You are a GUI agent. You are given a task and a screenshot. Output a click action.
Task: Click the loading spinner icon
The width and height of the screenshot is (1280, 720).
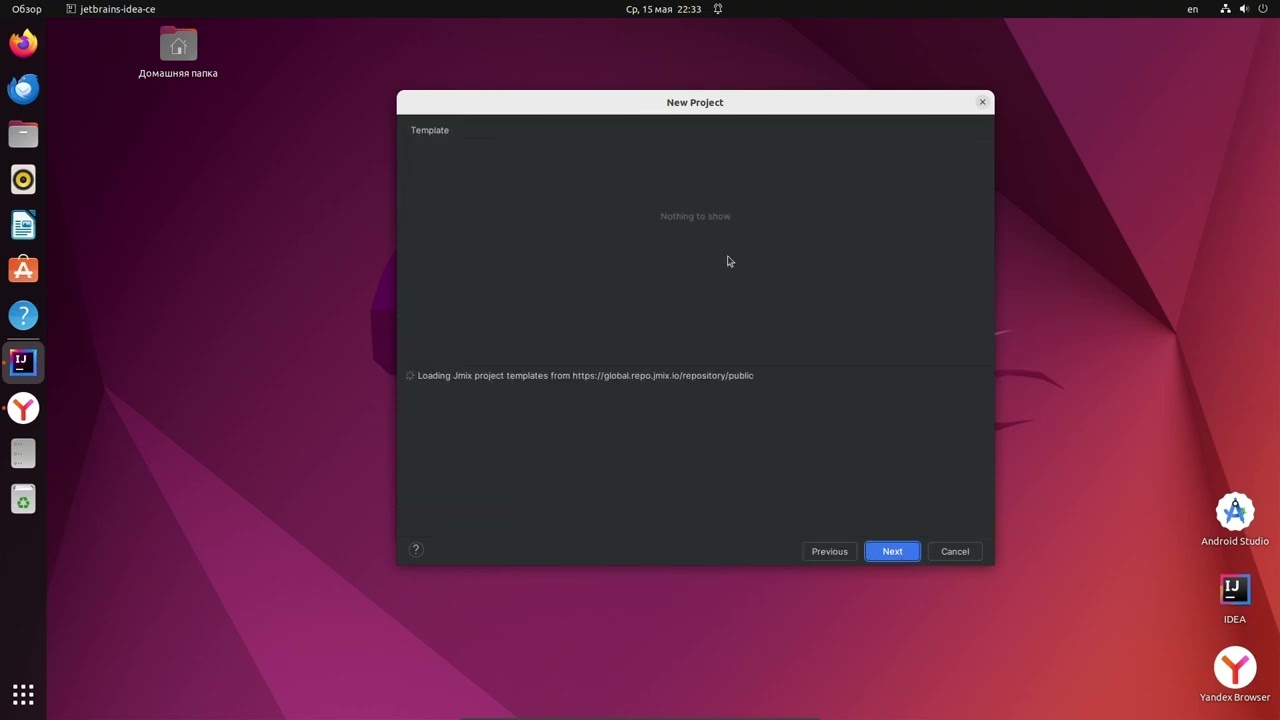coord(410,376)
